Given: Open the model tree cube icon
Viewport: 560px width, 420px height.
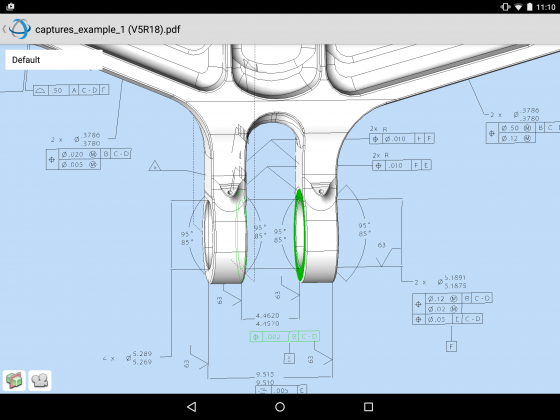Looking at the screenshot, I should click(x=14, y=380).
